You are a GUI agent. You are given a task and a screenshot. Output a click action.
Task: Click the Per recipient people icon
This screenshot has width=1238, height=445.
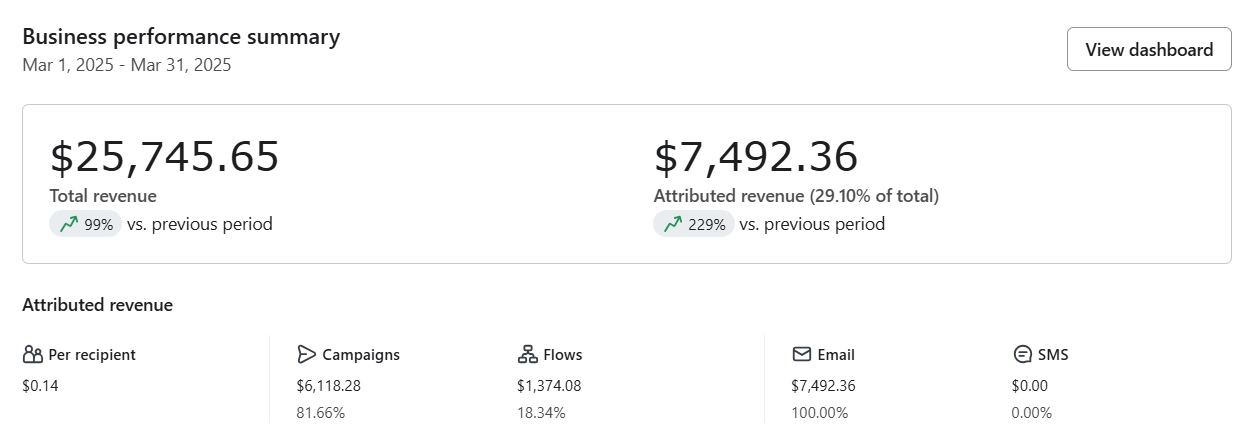tap(33, 355)
